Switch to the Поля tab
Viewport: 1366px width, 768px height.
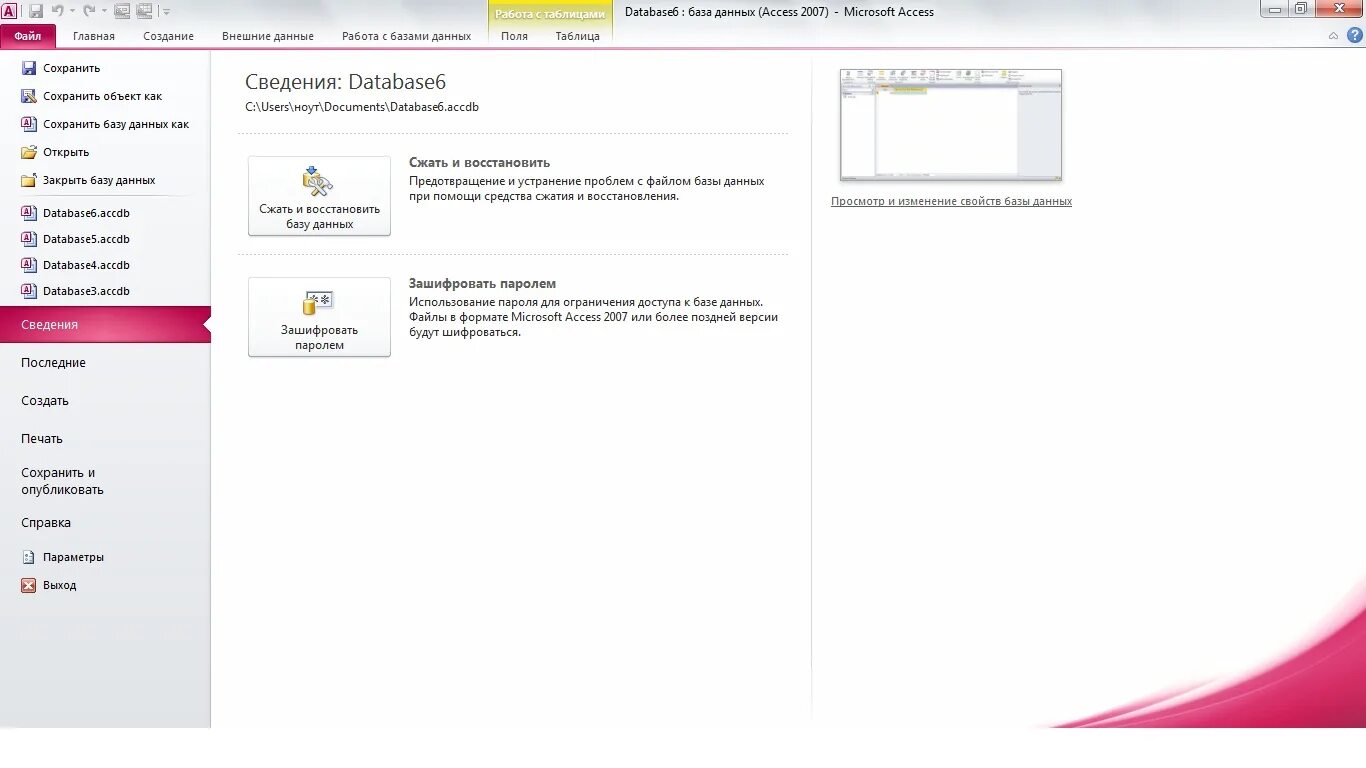click(514, 36)
